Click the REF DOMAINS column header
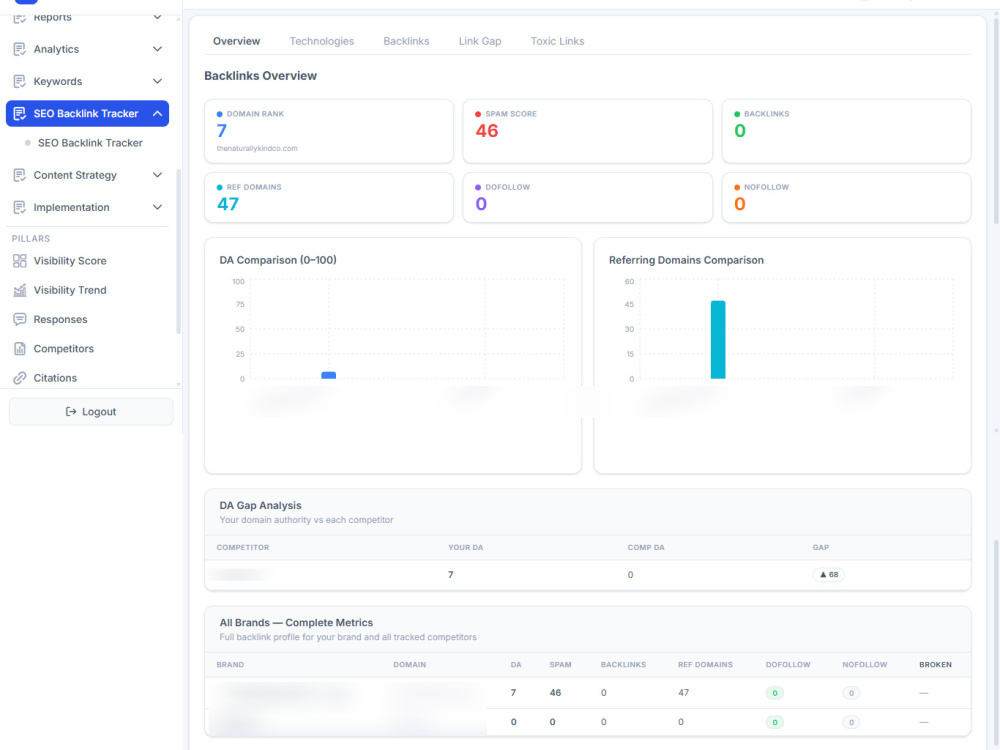 (705, 665)
